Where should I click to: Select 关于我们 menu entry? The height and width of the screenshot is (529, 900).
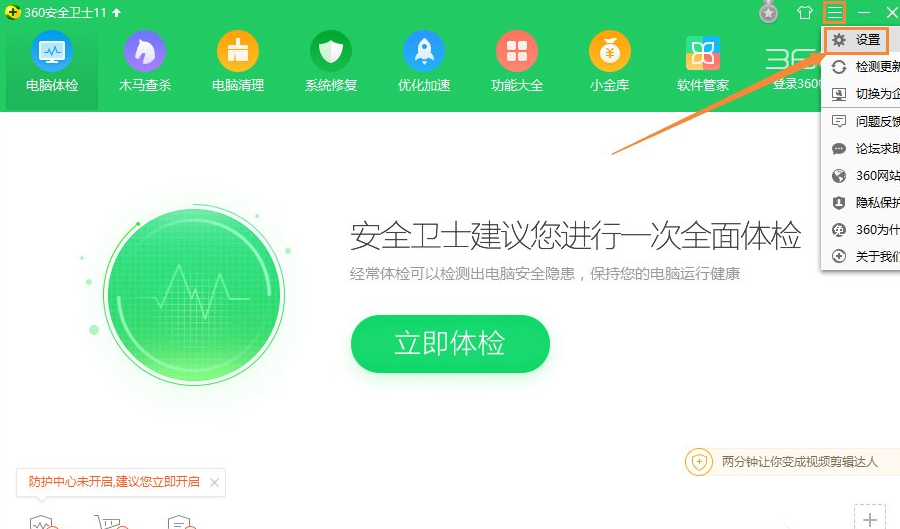click(861, 256)
